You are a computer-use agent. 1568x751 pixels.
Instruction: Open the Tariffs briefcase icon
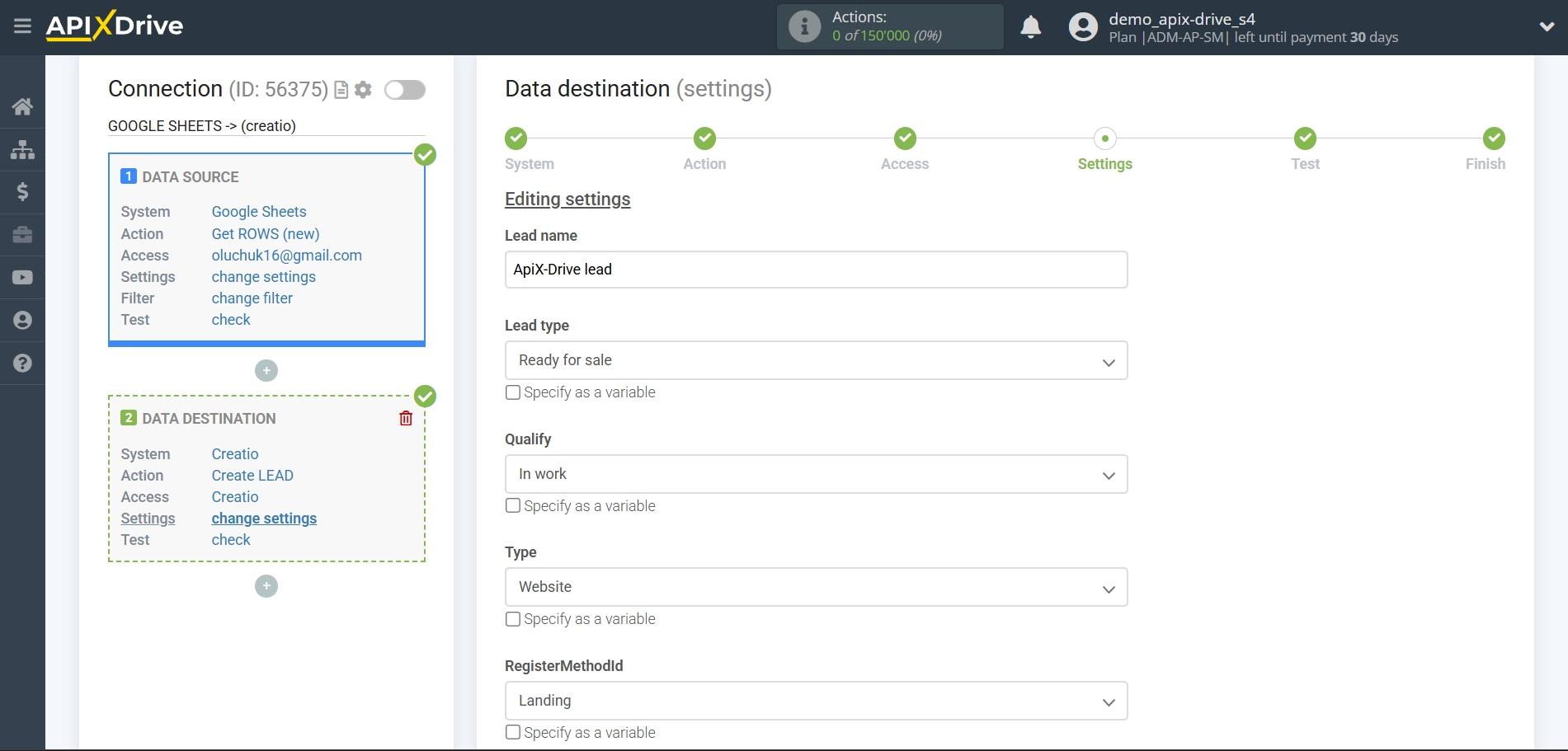(x=22, y=234)
